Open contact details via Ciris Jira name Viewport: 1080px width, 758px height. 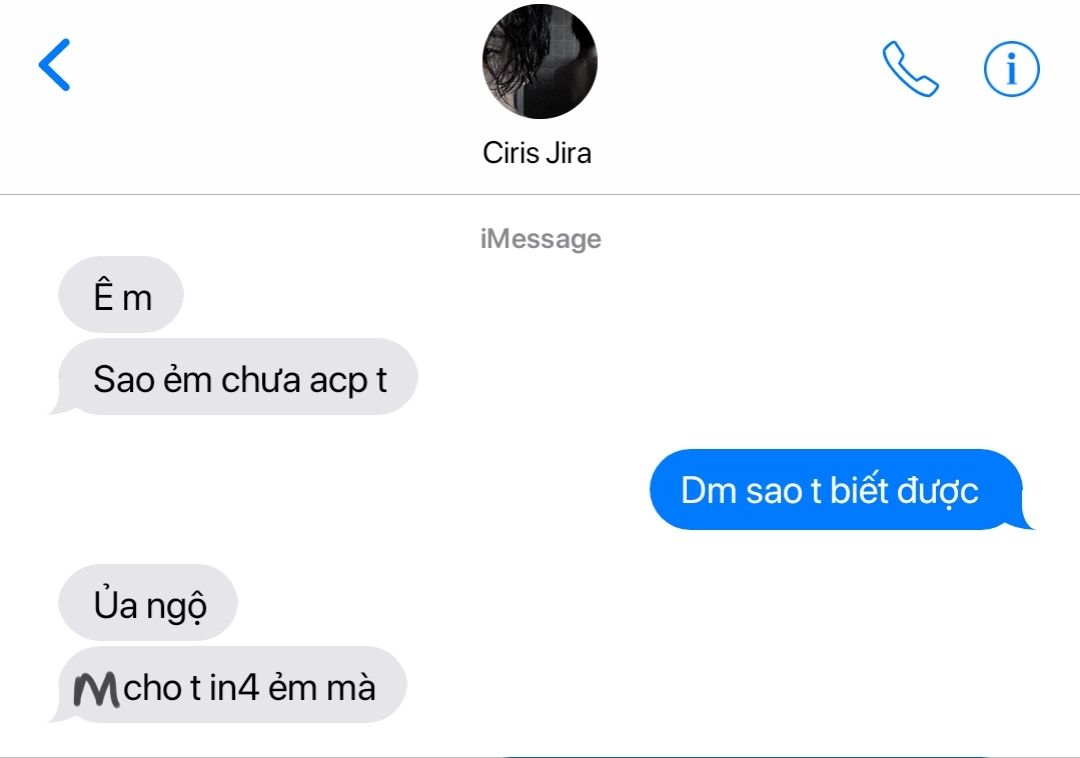537,153
